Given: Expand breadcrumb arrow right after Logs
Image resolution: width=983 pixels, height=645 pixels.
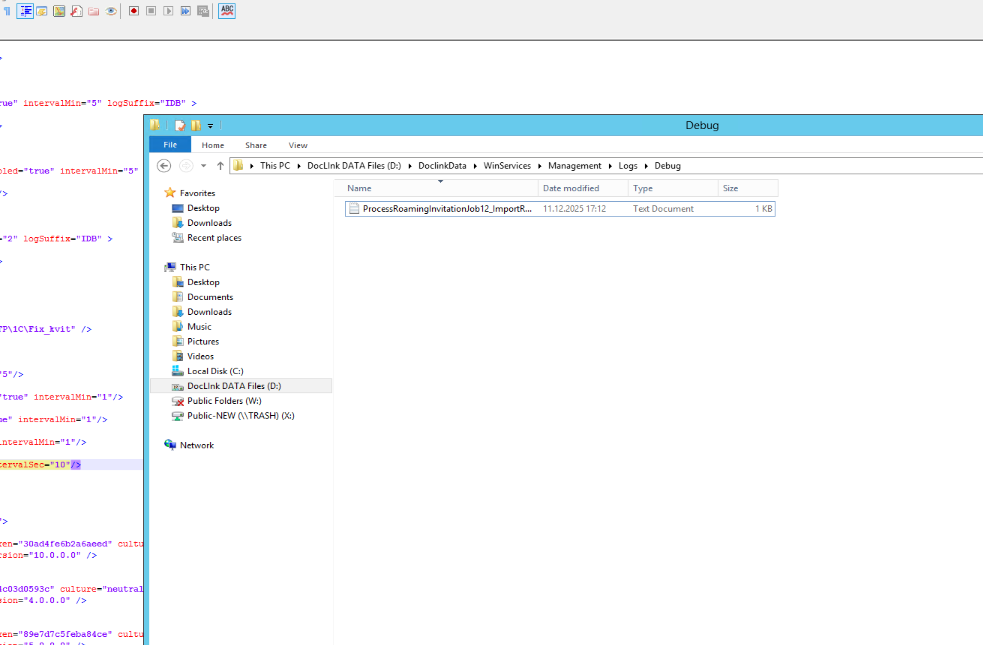Looking at the screenshot, I should [x=646, y=166].
